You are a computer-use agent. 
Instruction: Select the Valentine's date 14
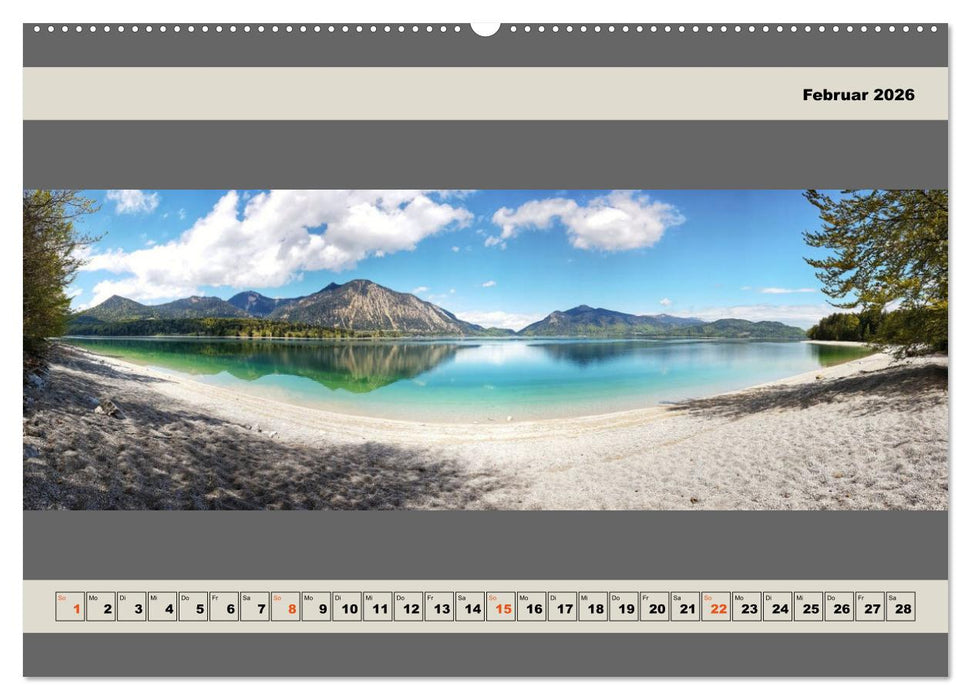470,606
